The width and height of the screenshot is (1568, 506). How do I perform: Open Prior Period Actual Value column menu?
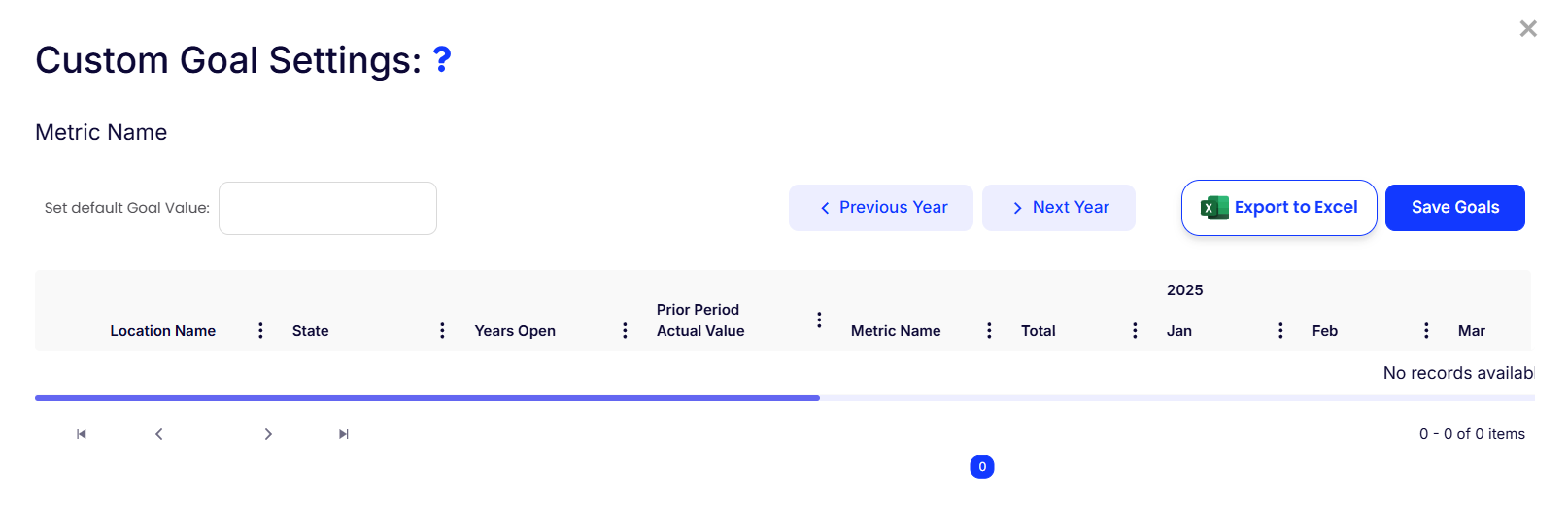(819, 320)
